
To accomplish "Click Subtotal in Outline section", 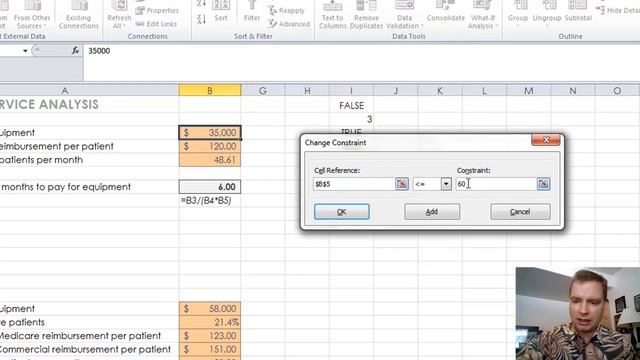I will [x=578, y=12].
